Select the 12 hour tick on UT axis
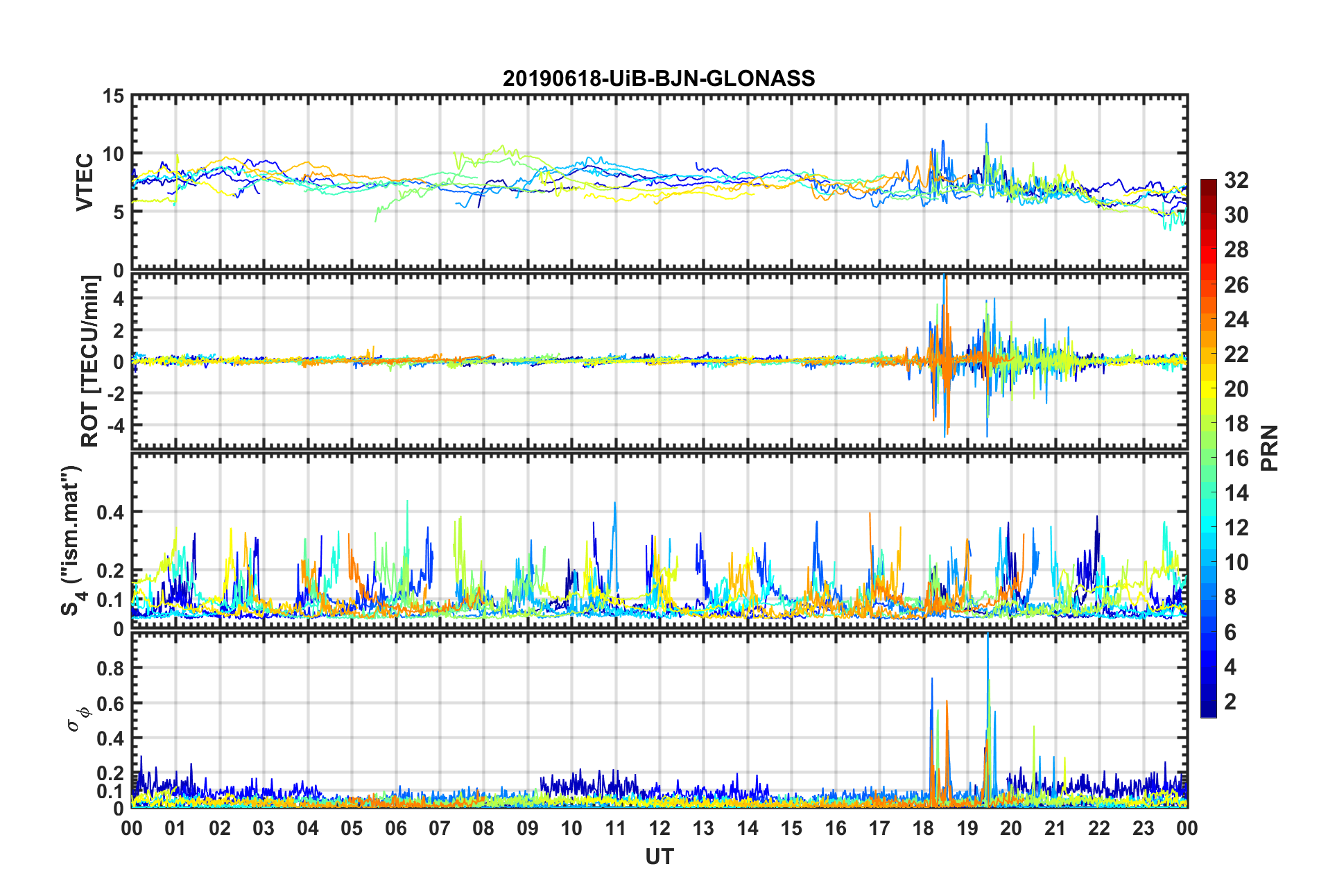The height and width of the screenshot is (896, 1319). (x=659, y=828)
